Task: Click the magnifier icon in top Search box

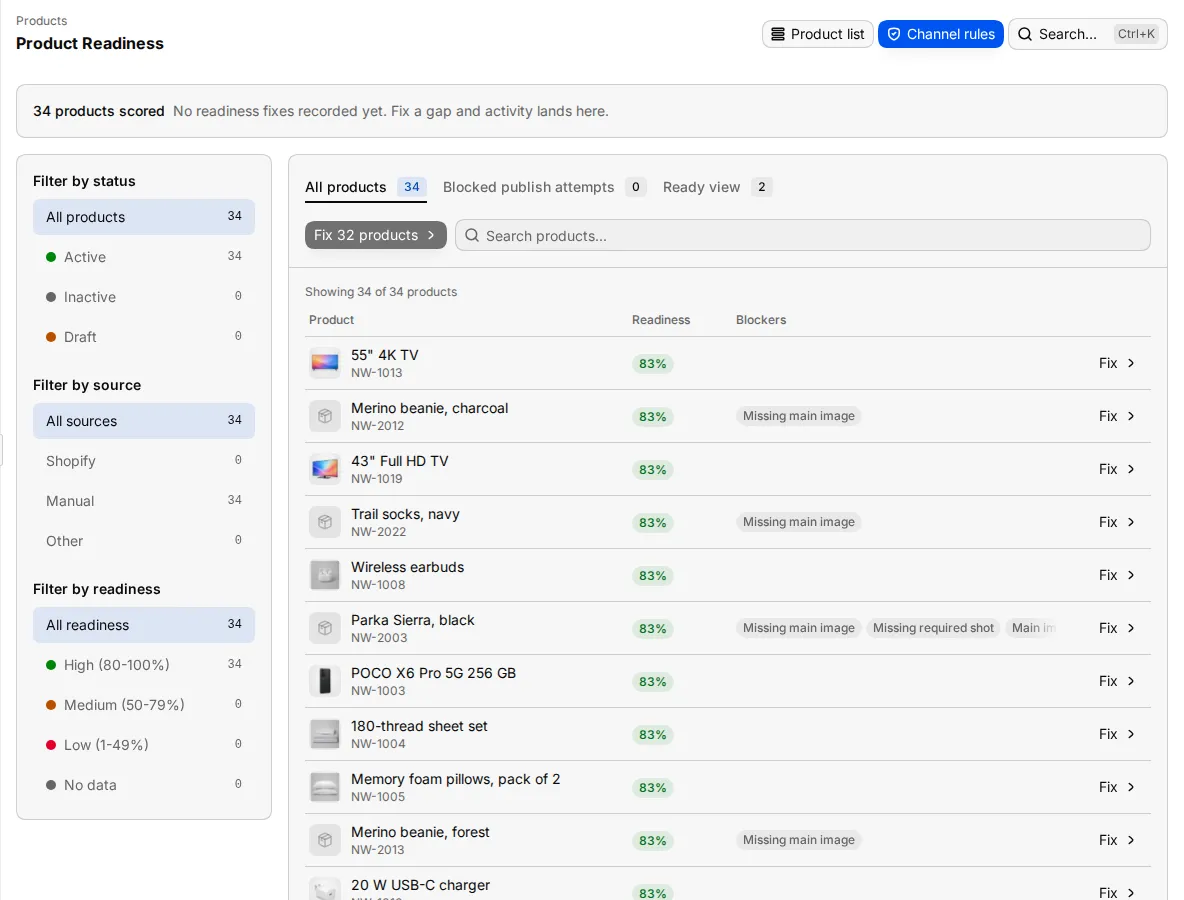Action: tap(1025, 34)
